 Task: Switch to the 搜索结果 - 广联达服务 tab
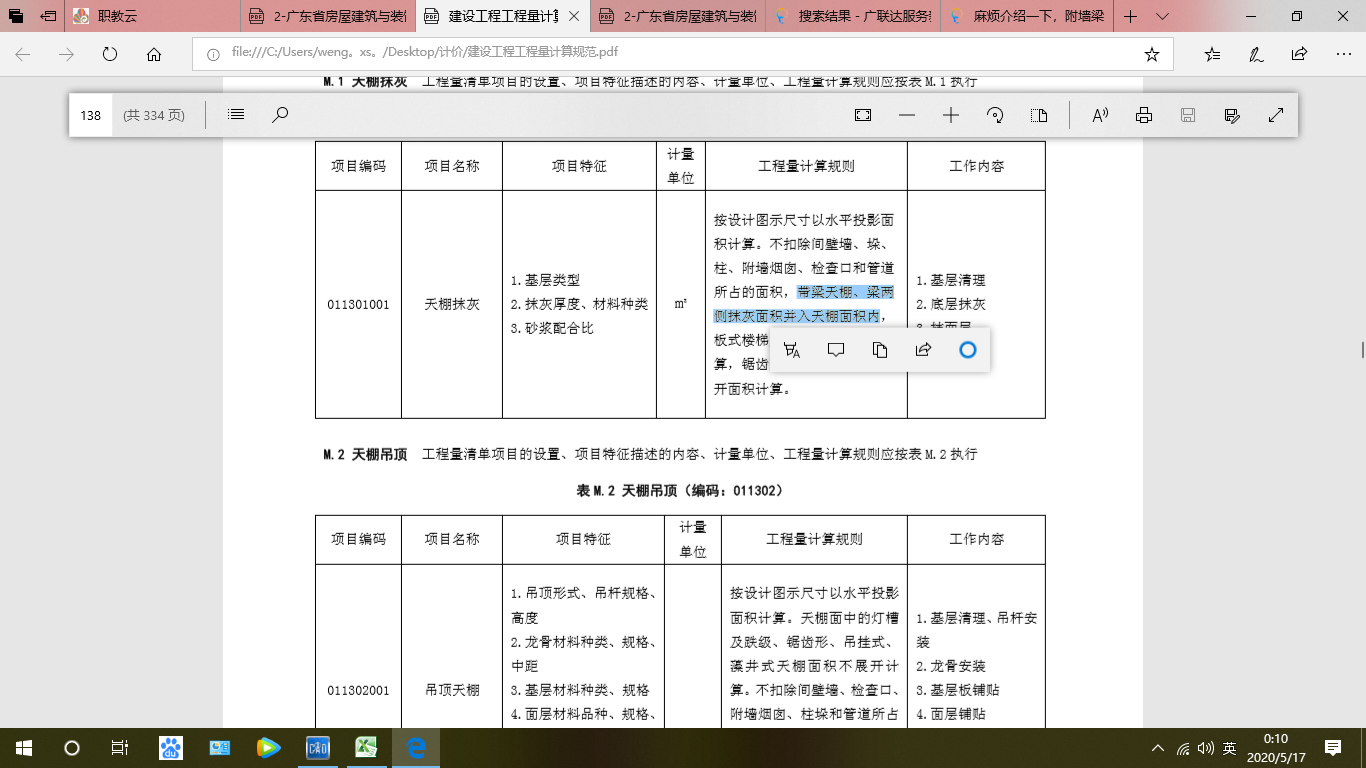coord(854,17)
